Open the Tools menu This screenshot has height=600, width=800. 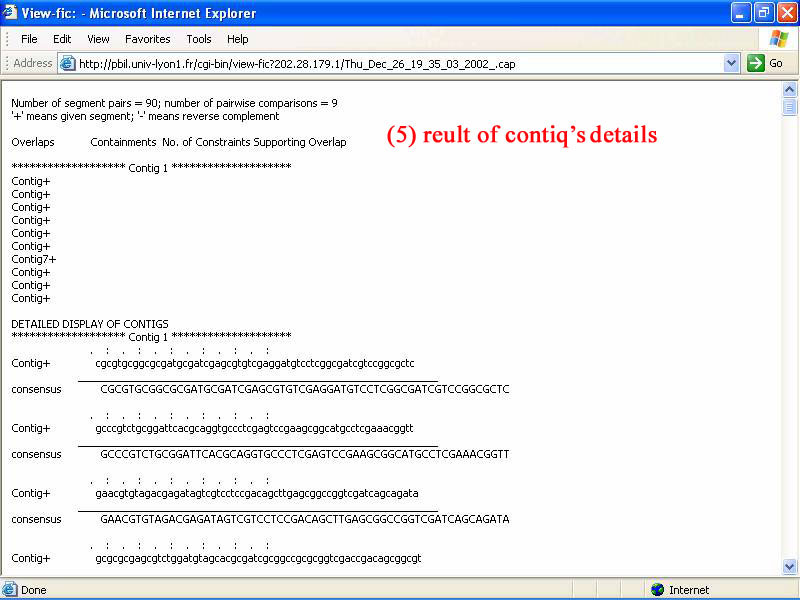(199, 39)
